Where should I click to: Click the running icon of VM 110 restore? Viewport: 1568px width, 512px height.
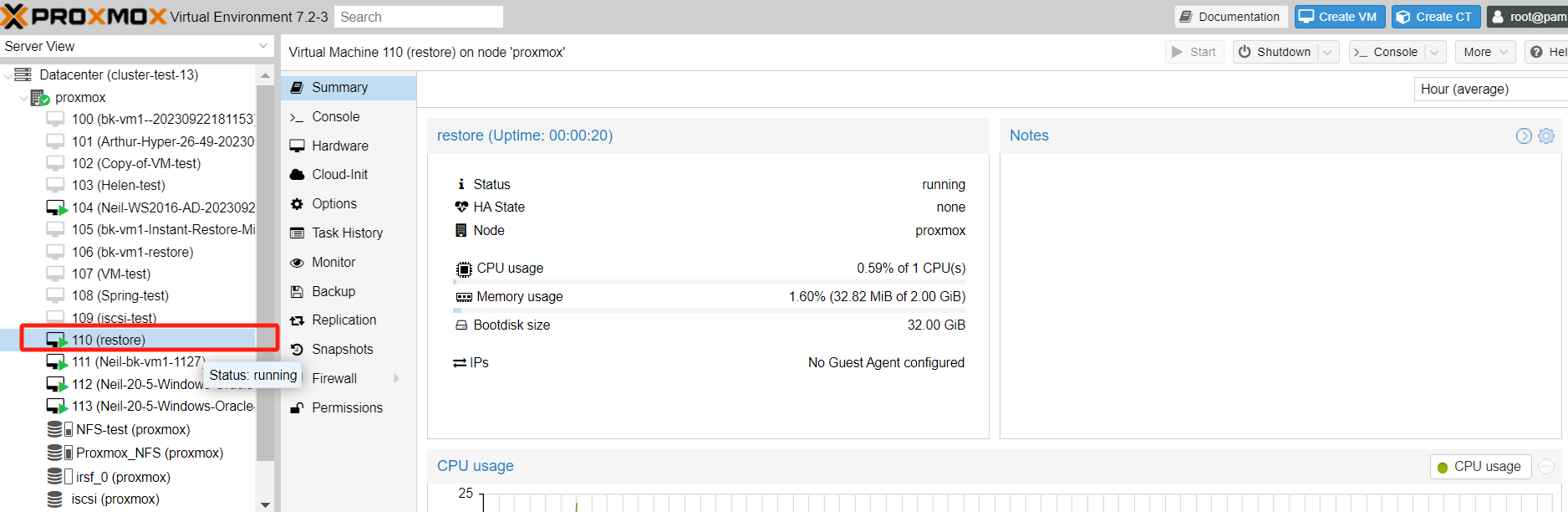(57, 340)
